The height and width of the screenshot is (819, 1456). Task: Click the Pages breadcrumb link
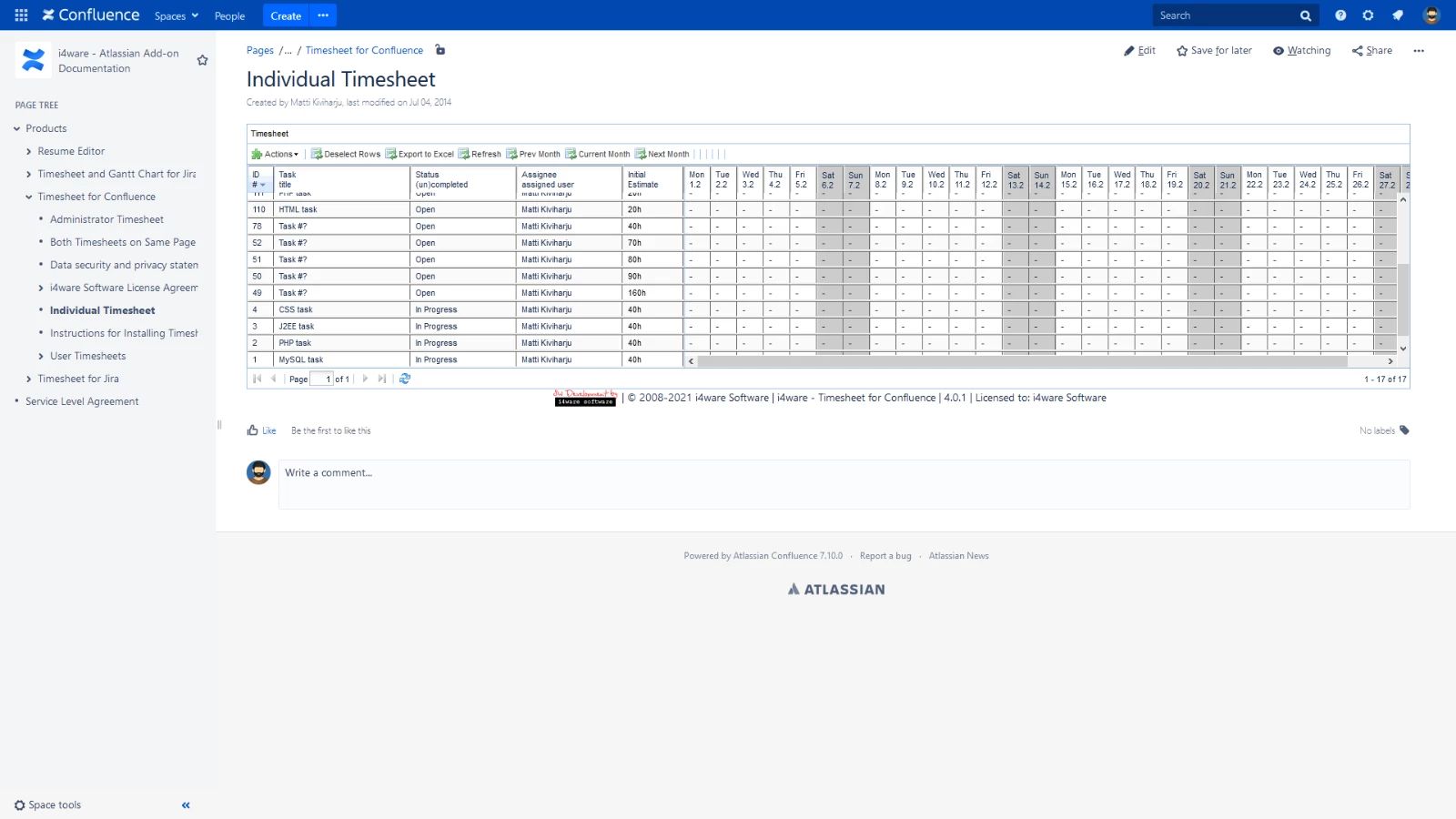[x=259, y=51]
